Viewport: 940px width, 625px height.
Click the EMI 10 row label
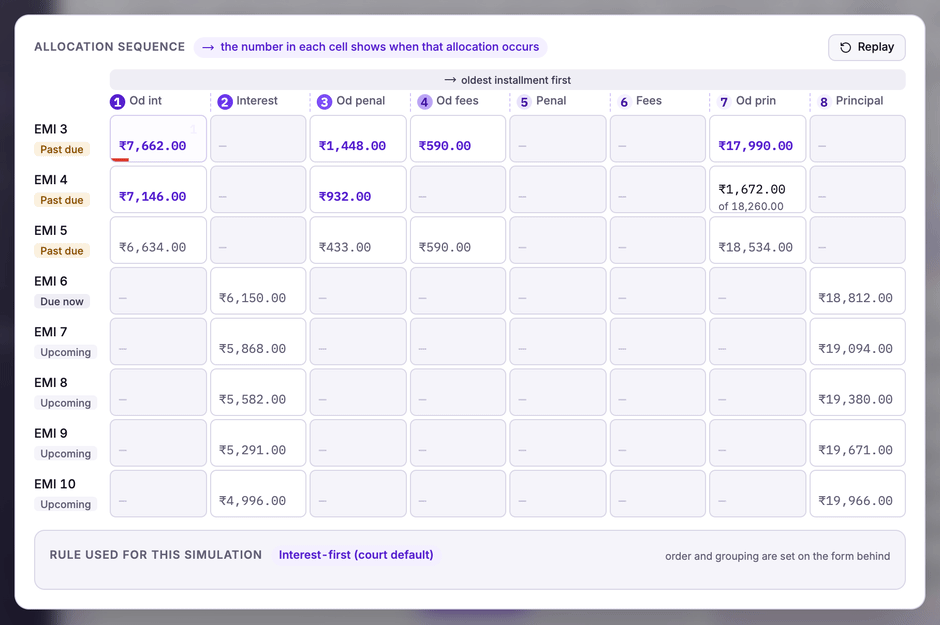pos(55,484)
